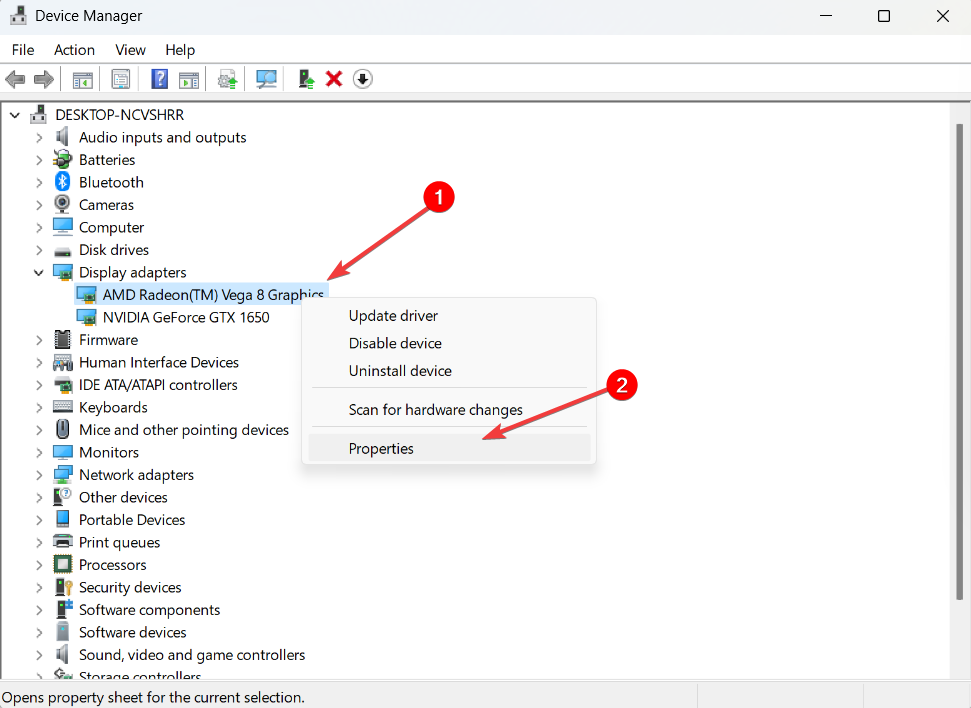Click the Disk drives icon
Image resolution: width=971 pixels, height=708 pixels.
point(63,251)
